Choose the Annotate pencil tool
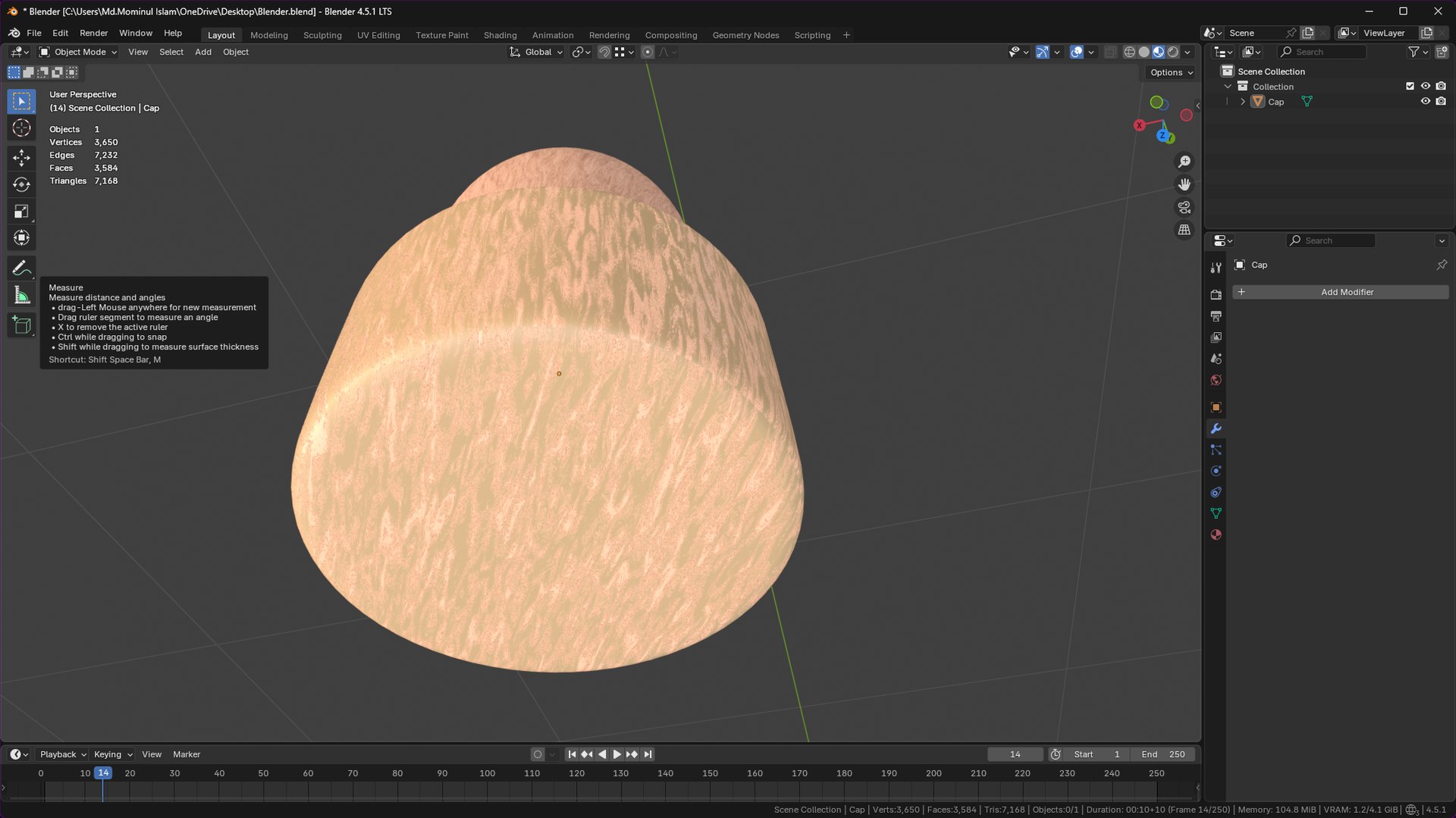Image resolution: width=1456 pixels, height=818 pixels. click(21, 268)
